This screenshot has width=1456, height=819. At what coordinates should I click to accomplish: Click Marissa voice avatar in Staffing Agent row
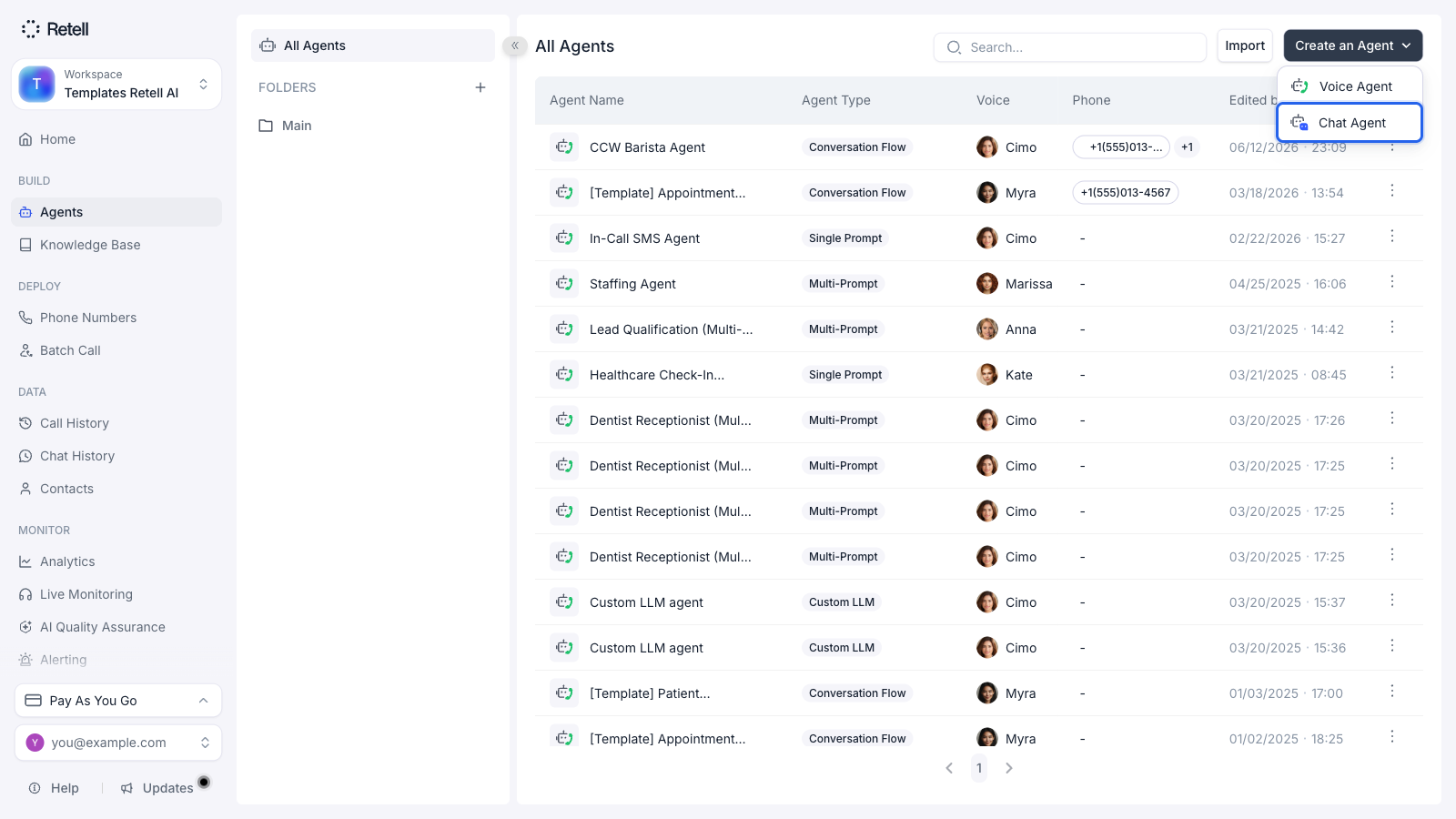987,283
